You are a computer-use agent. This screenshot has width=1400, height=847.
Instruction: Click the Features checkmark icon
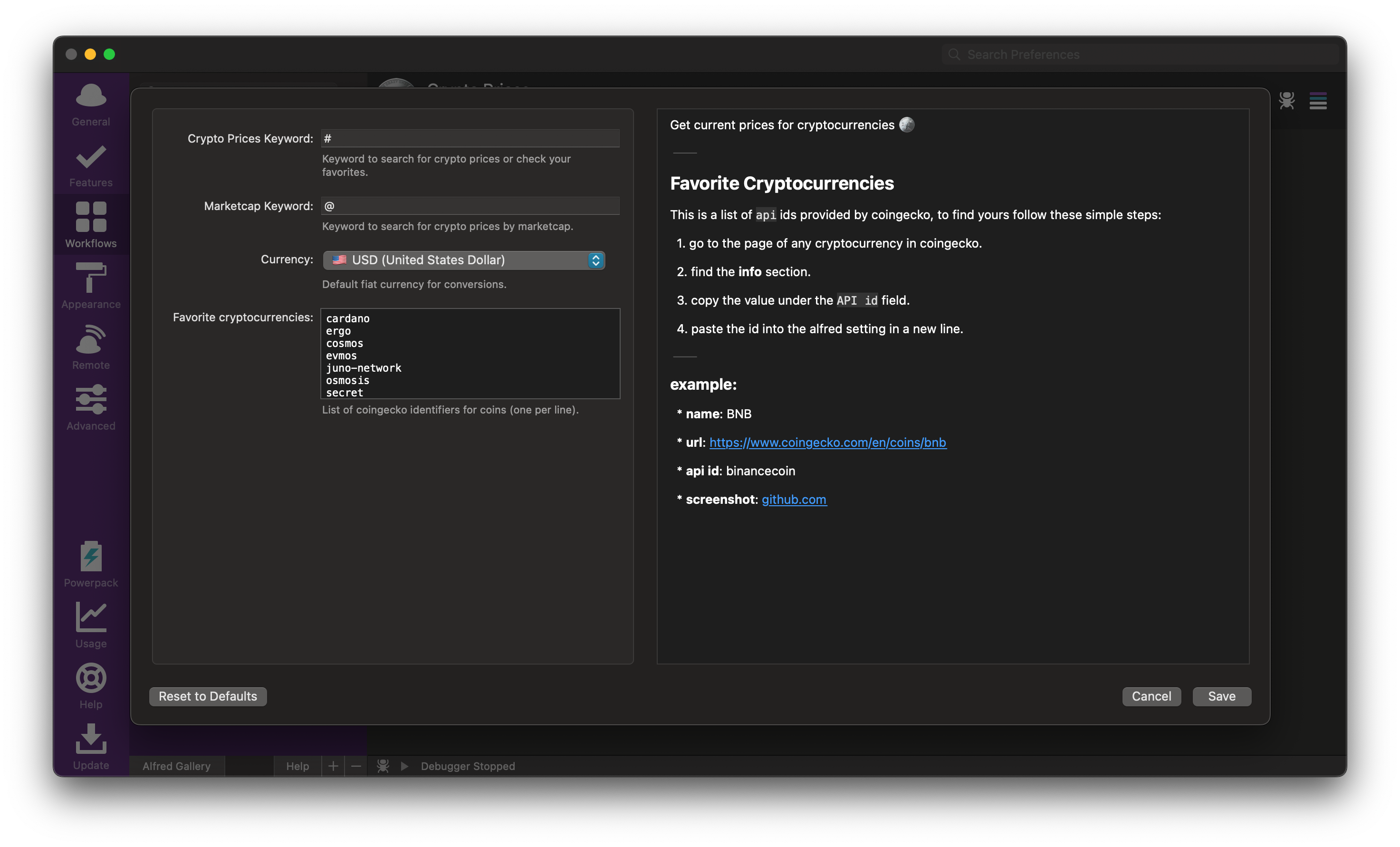(x=90, y=157)
